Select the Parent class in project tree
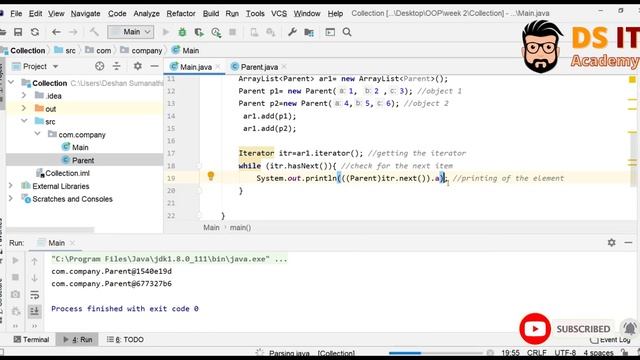640x360 pixels. pos(83,160)
